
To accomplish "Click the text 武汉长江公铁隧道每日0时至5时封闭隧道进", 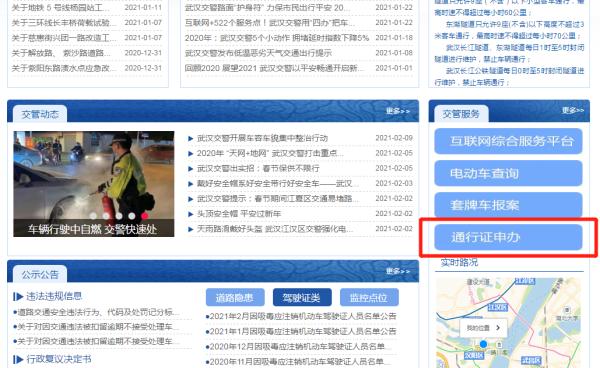I will tap(515, 71).
